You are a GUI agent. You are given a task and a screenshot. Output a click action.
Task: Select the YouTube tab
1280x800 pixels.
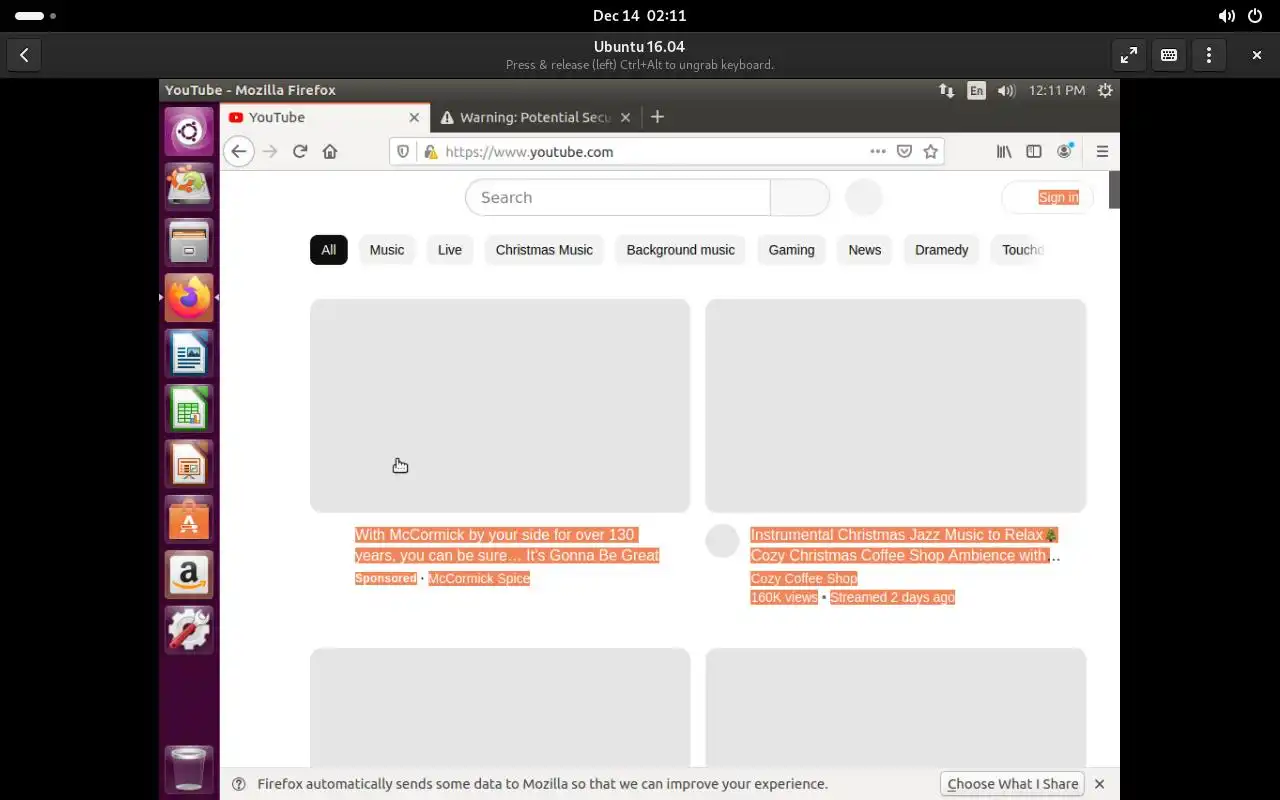pos(325,117)
